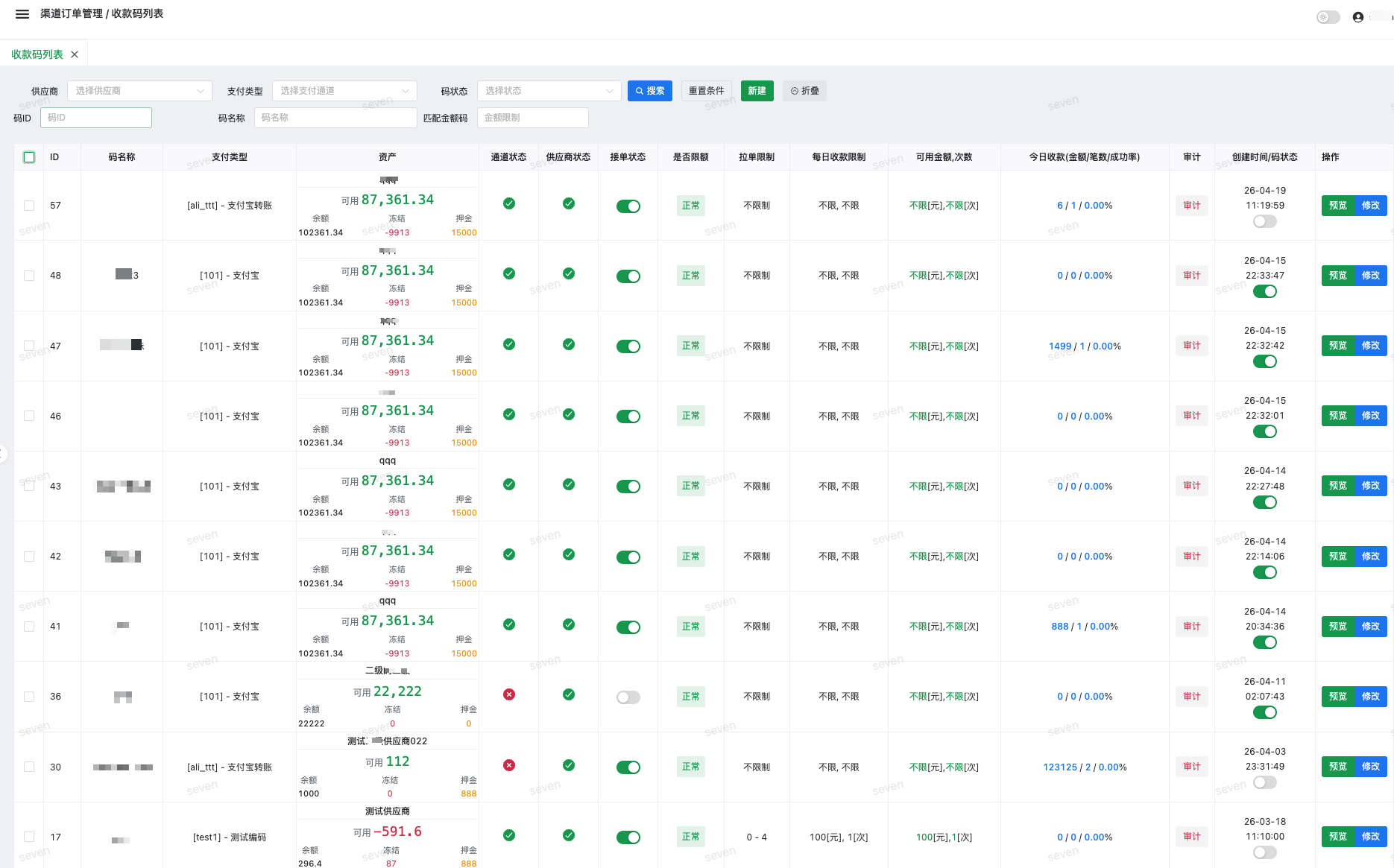
Task: Click the red channel status icon in row 36
Action: click(509, 694)
